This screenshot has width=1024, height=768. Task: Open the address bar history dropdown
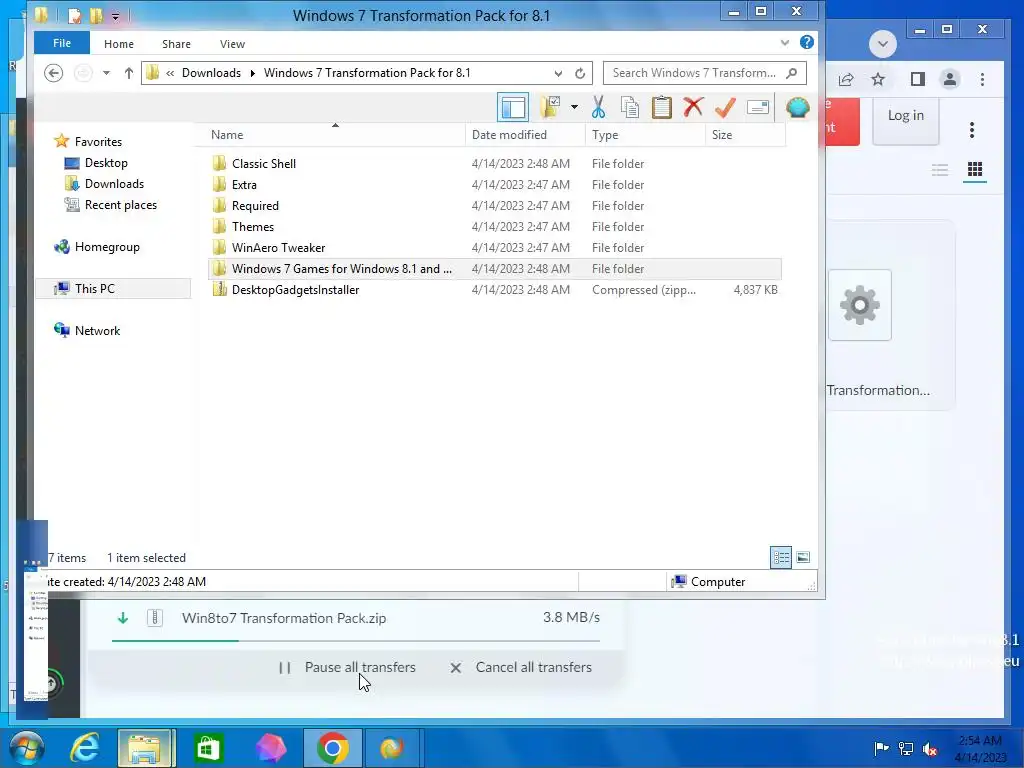pyautogui.click(x=558, y=73)
